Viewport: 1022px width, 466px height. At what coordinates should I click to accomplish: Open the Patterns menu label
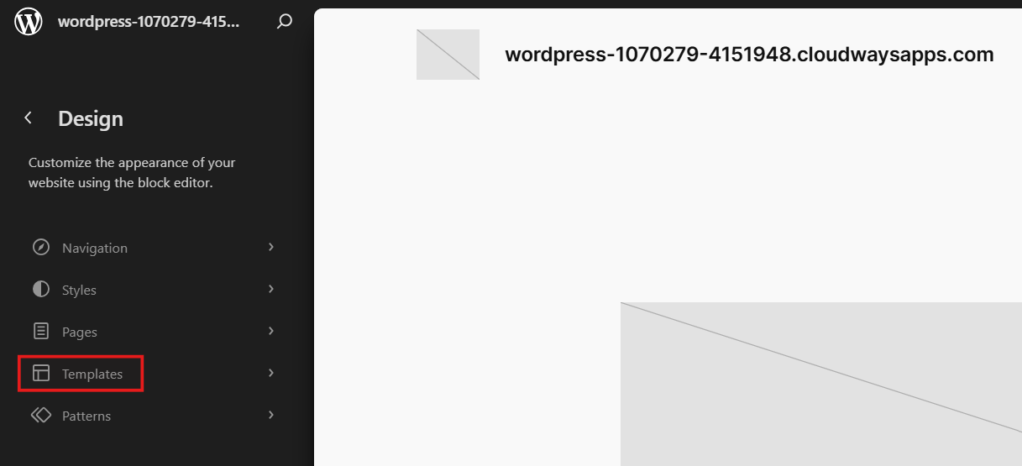point(86,416)
